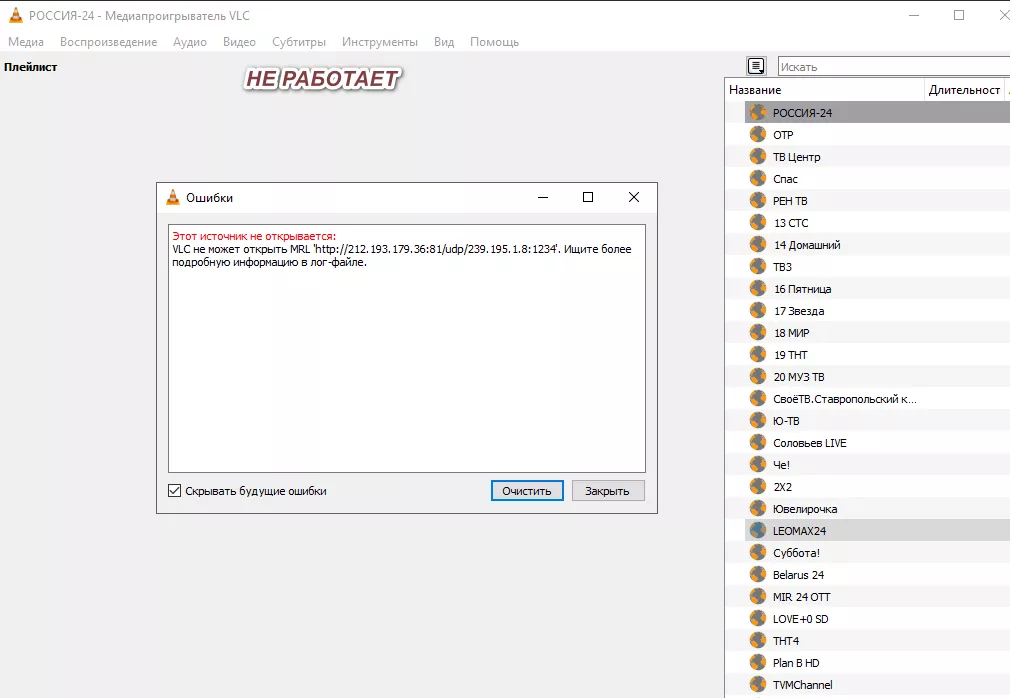Image resolution: width=1010 pixels, height=698 pixels.
Task: Open the Помощь menu
Action: [494, 42]
